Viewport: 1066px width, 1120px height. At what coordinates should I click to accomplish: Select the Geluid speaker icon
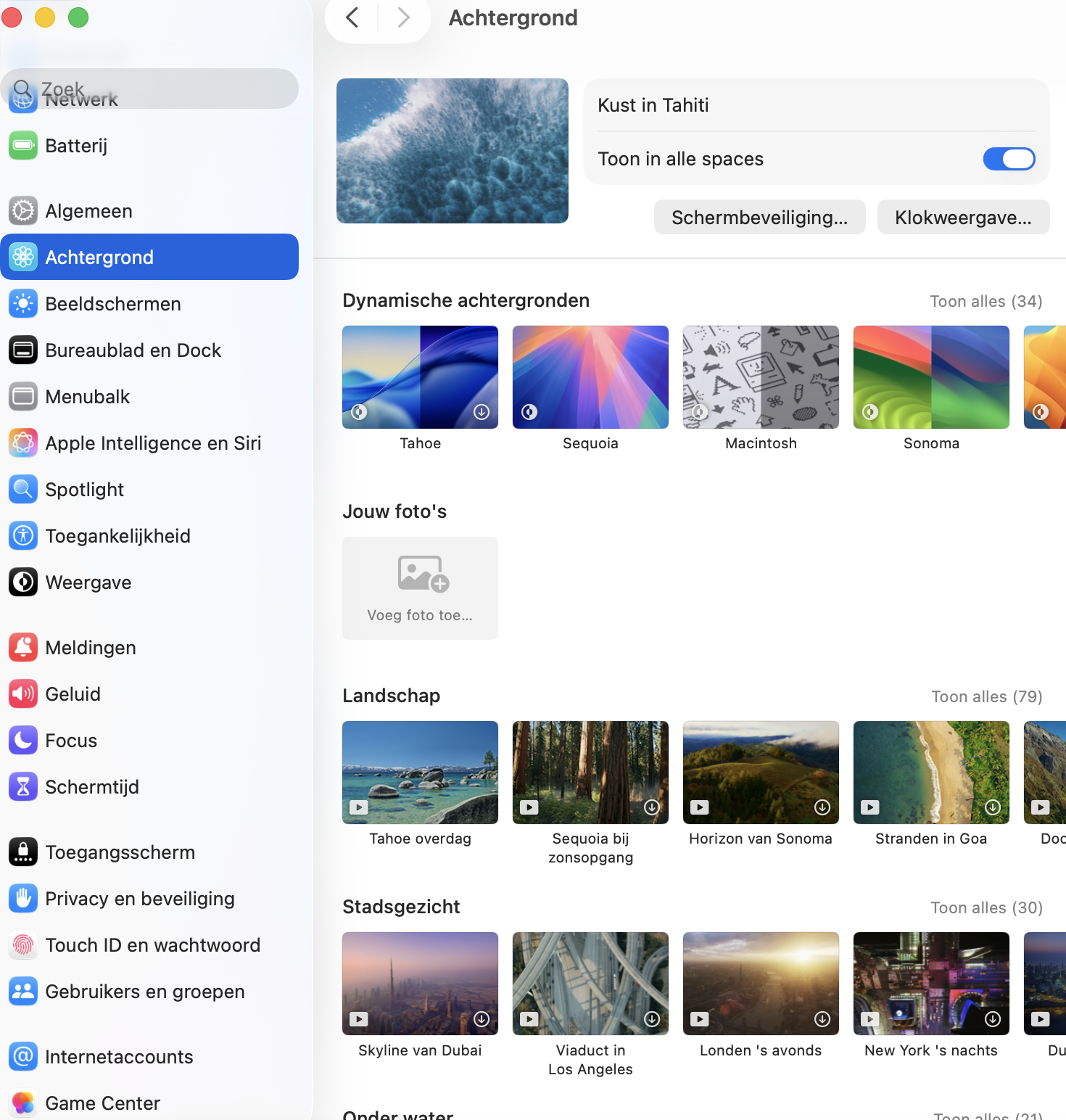click(x=23, y=693)
